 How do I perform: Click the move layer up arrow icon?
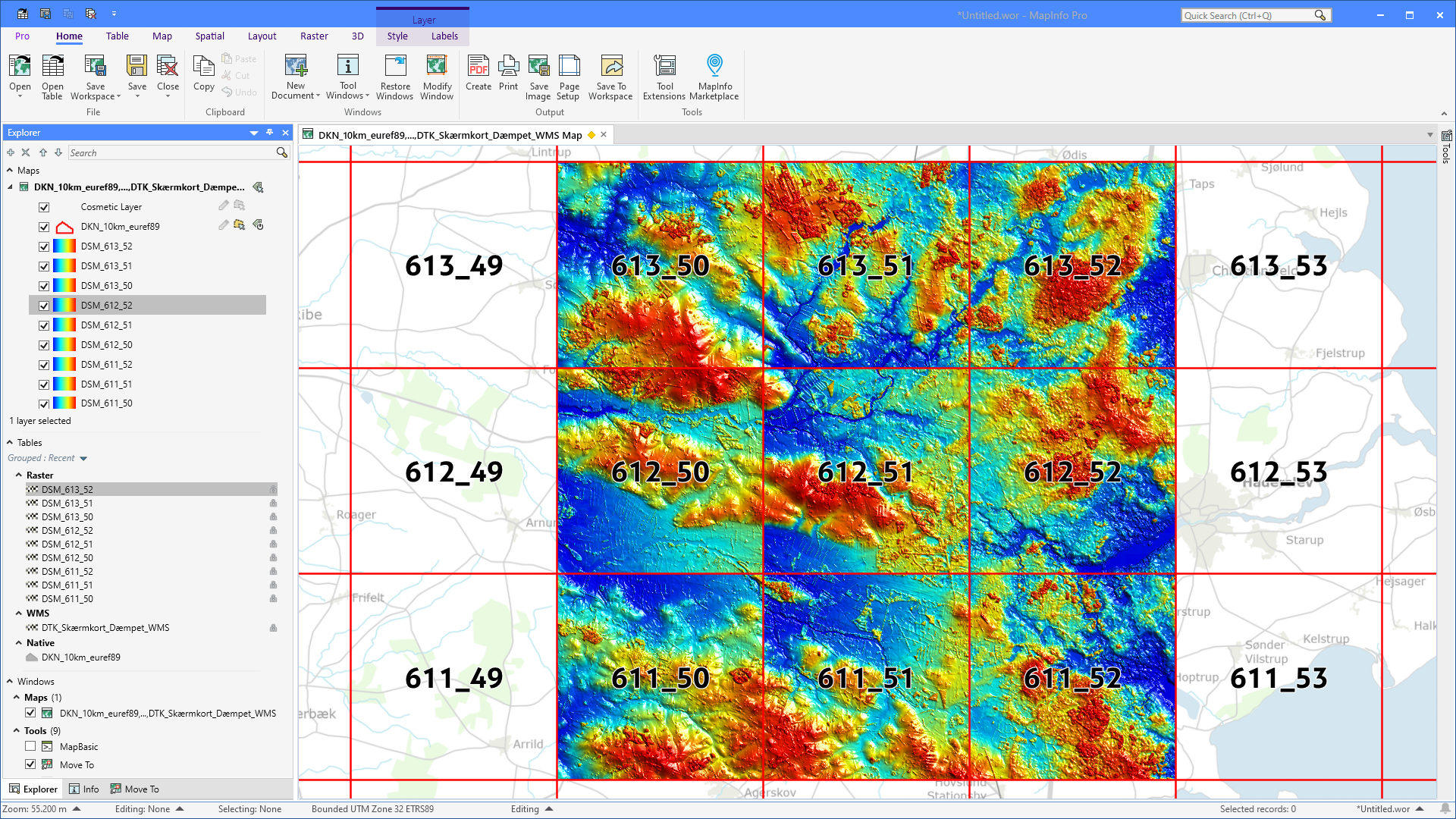(x=43, y=152)
